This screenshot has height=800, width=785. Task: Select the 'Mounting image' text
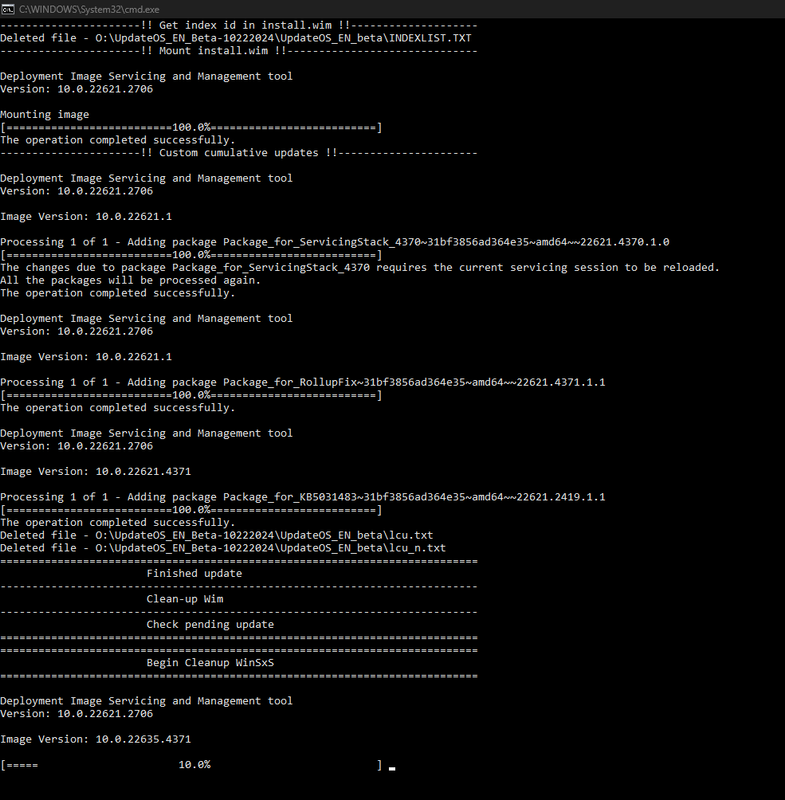tap(44, 114)
